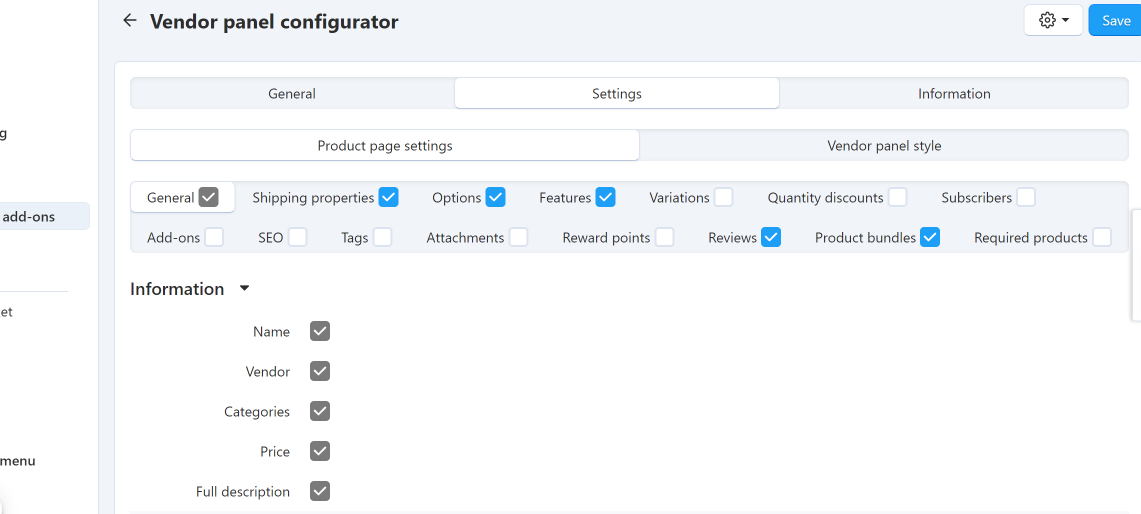Uncheck the Options checkbox
This screenshot has height=514, width=1141.
point(496,197)
